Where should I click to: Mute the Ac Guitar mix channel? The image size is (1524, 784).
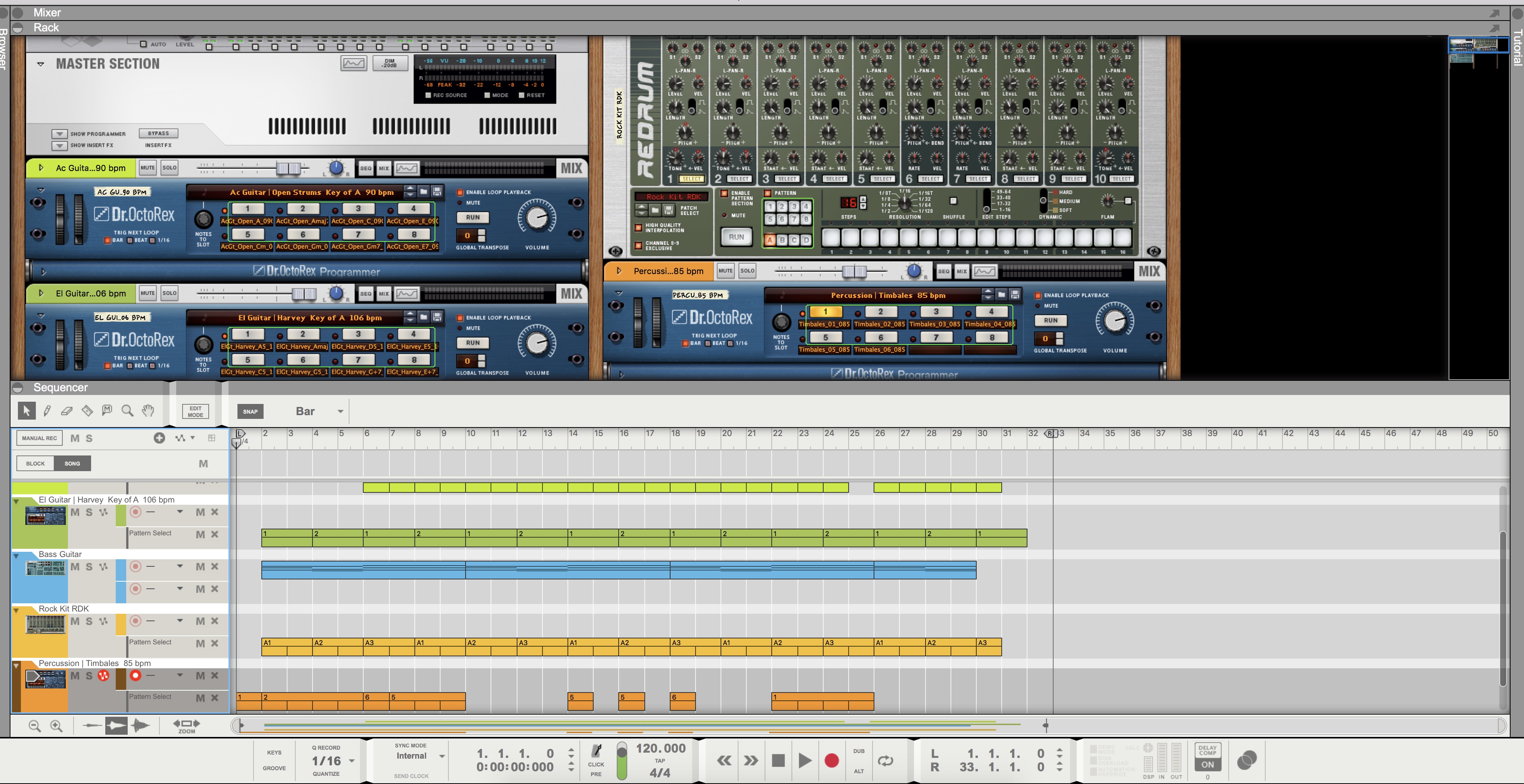(148, 168)
